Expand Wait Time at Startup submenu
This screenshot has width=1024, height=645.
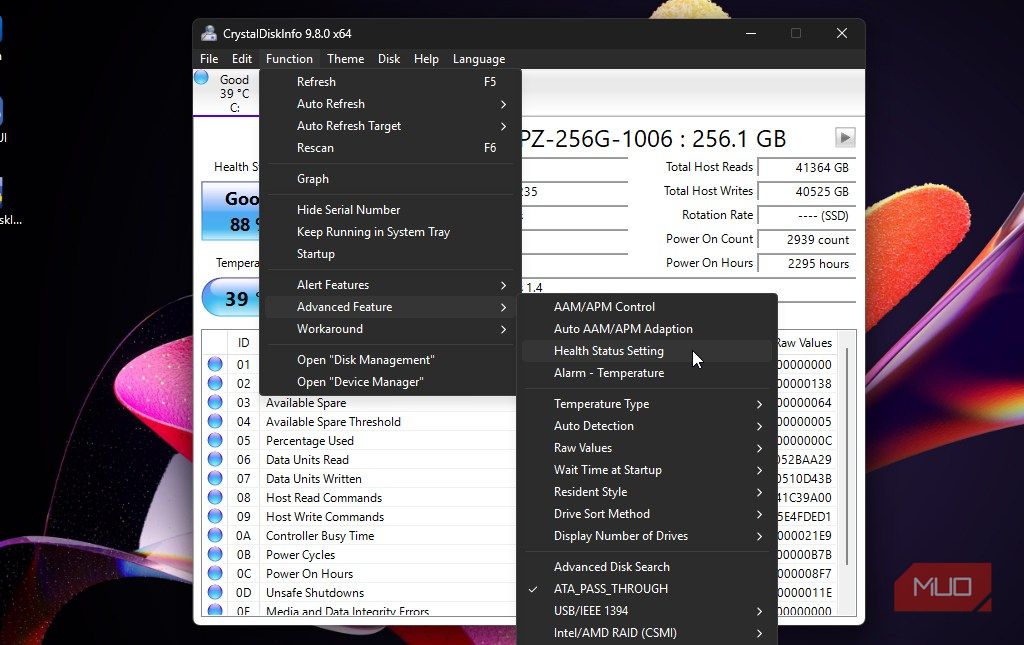[647, 470]
